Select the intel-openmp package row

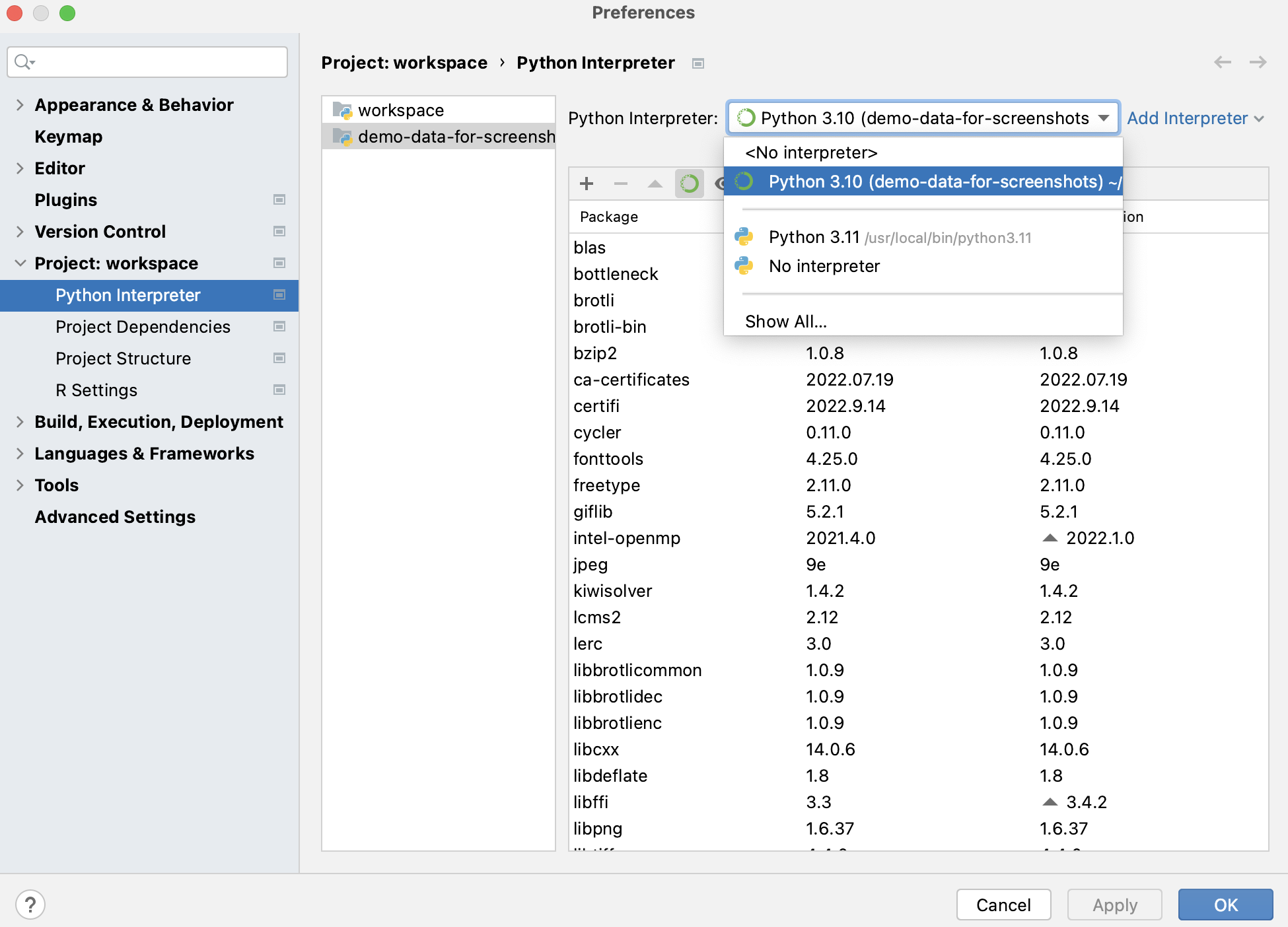(918, 538)
